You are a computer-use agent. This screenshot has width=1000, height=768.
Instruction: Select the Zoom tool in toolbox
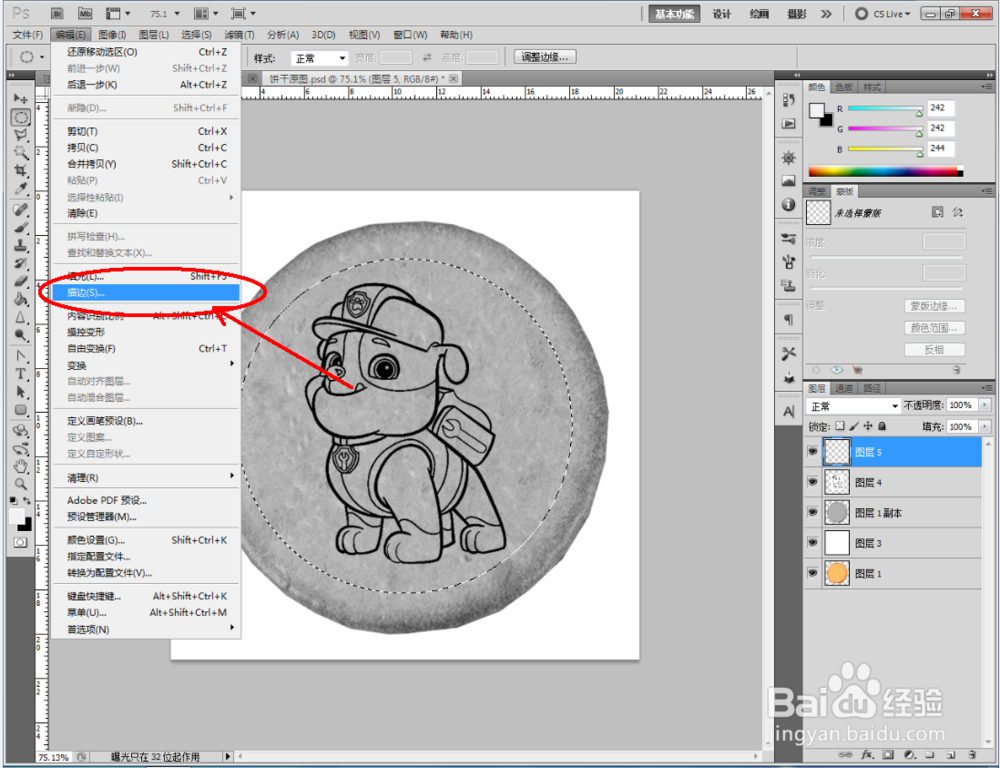pyautogui.click(x=20, y=484)
